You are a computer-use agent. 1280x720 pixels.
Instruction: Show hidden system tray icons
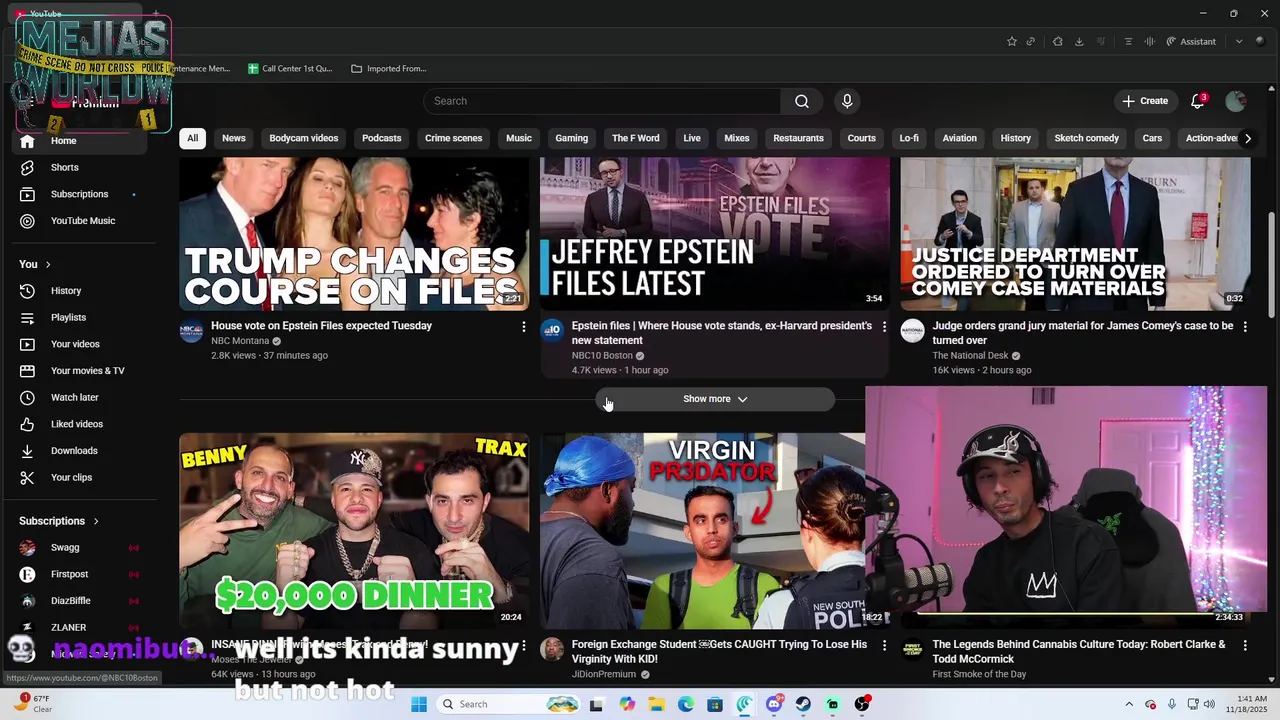coord(1129,704)
